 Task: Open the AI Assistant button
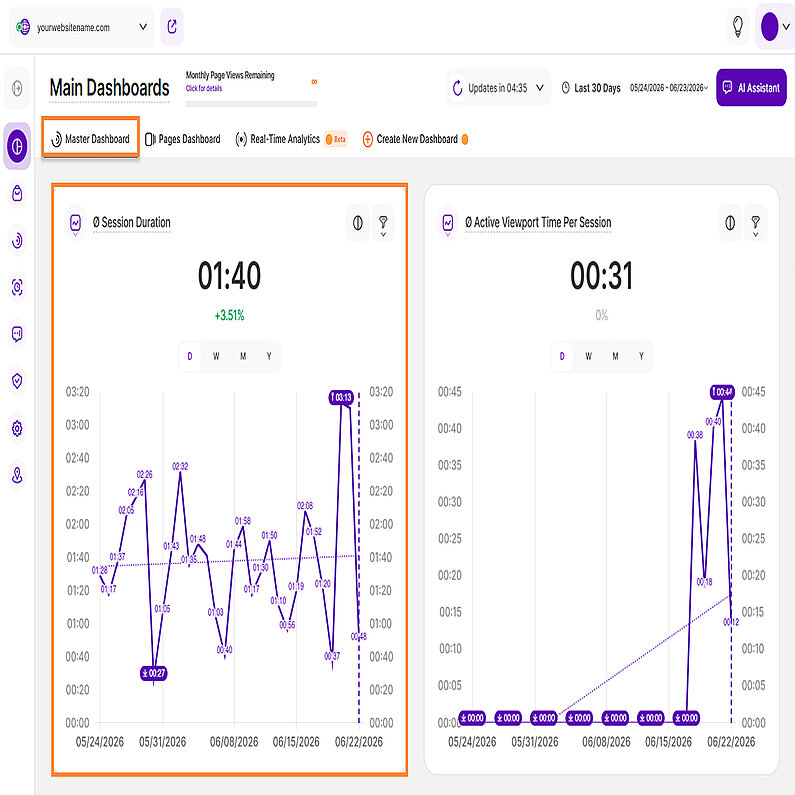tap(751, 88)
